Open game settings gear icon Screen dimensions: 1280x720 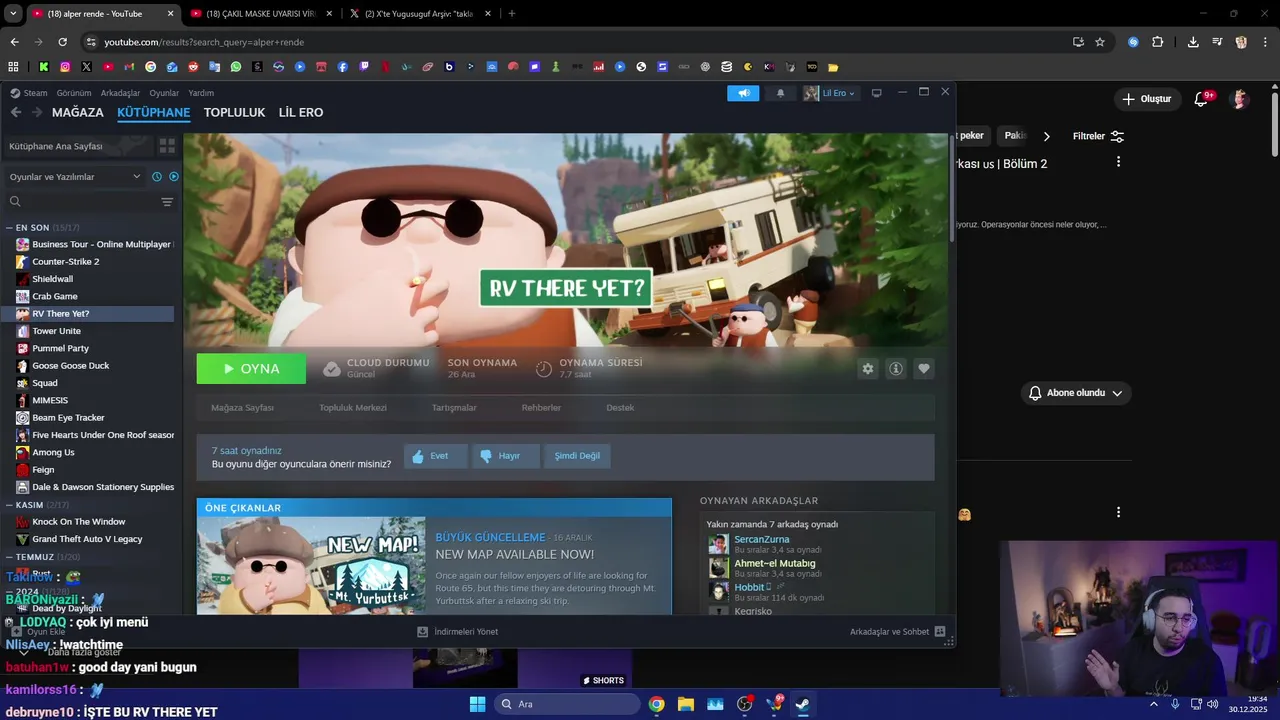[x=868, y=369]
